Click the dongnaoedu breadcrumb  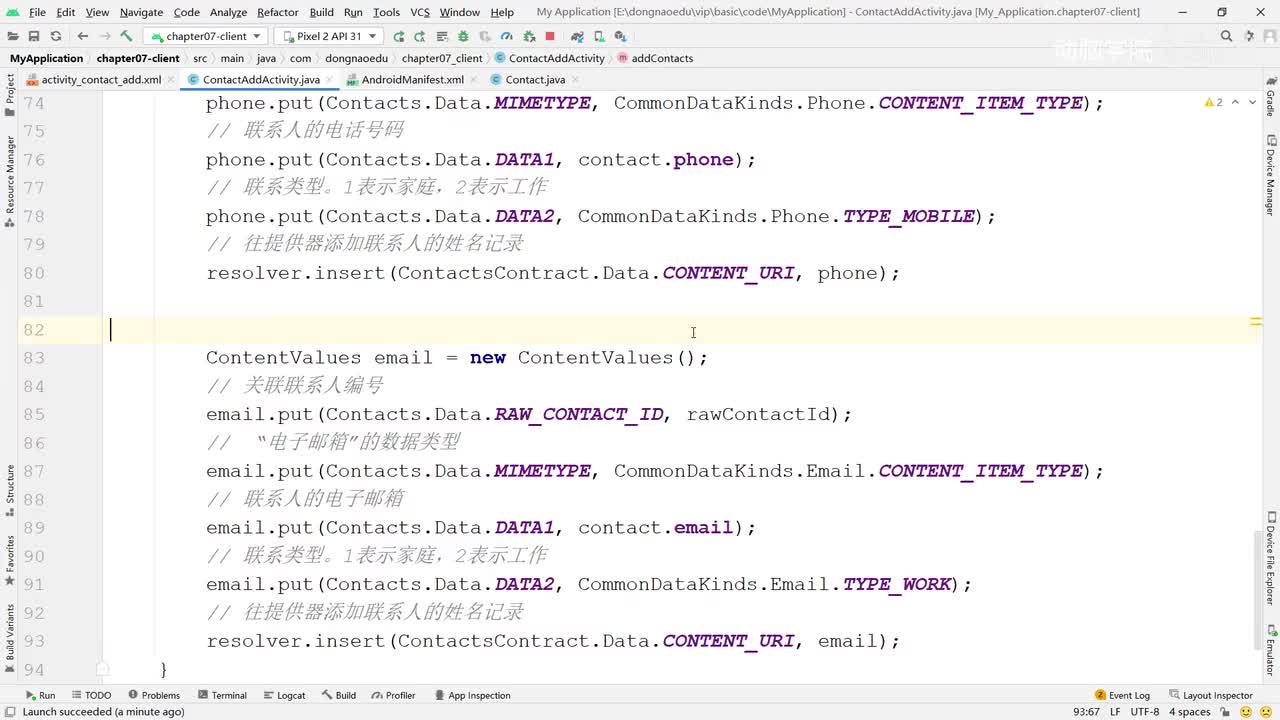[356, 58]
